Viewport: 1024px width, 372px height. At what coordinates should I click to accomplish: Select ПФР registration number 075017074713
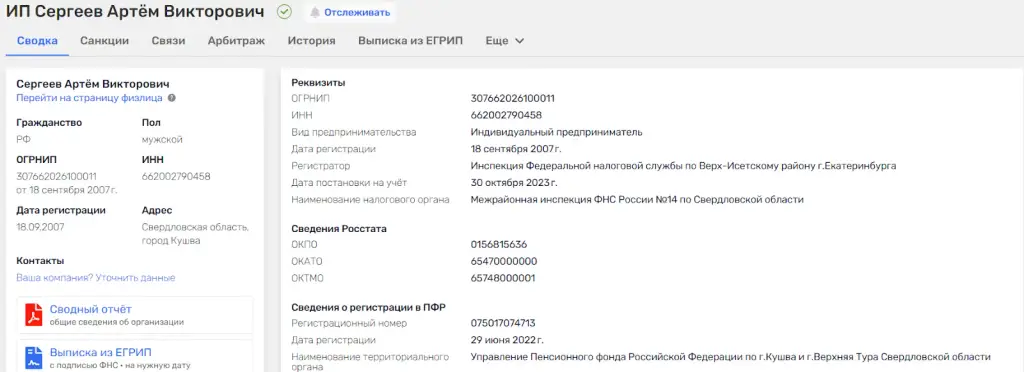[503, 323]
